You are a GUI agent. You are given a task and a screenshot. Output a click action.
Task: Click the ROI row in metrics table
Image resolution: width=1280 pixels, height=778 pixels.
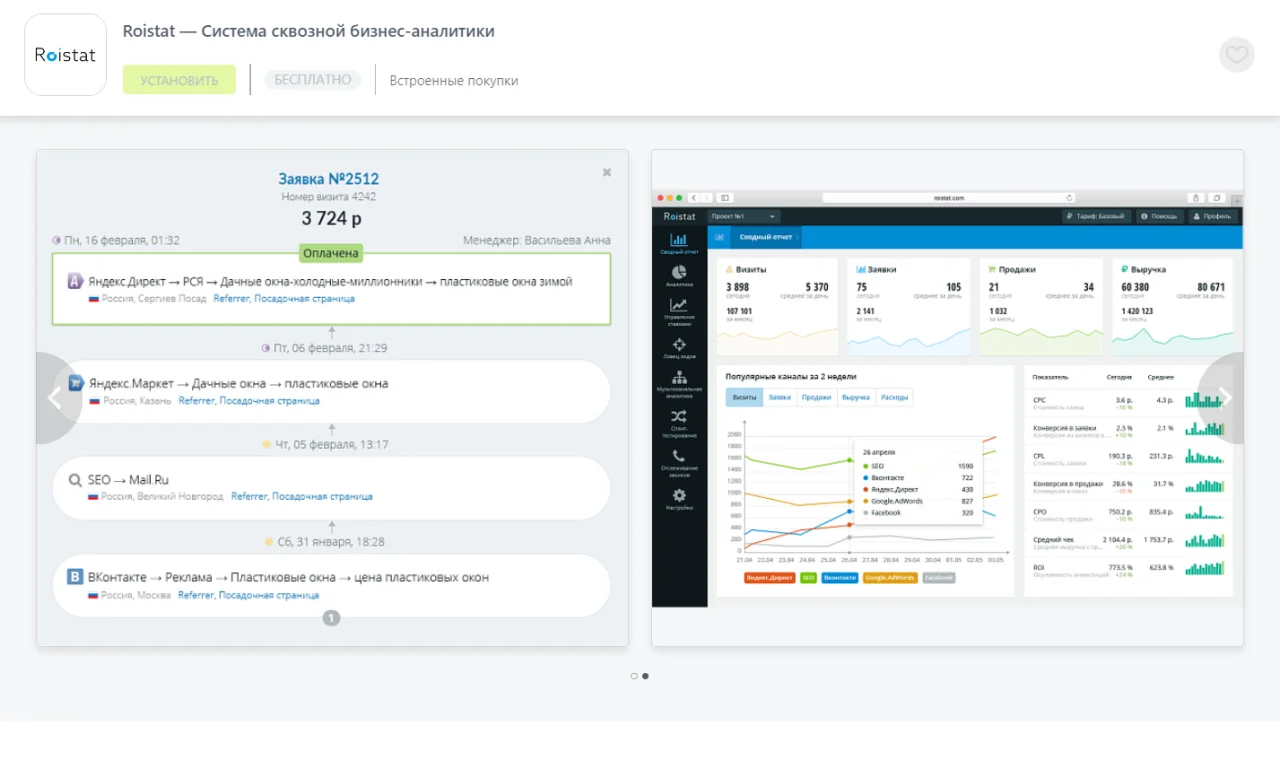1128,570
